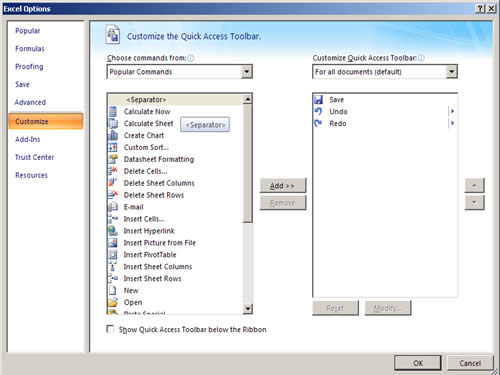Click the E-mail command icon
This screenshot has height=375, width=500.
click(113, 207)
